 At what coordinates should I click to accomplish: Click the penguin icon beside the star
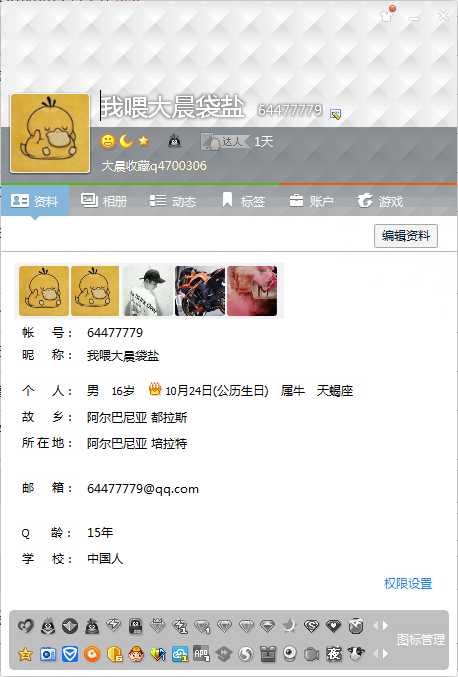(x=174, y=141)
